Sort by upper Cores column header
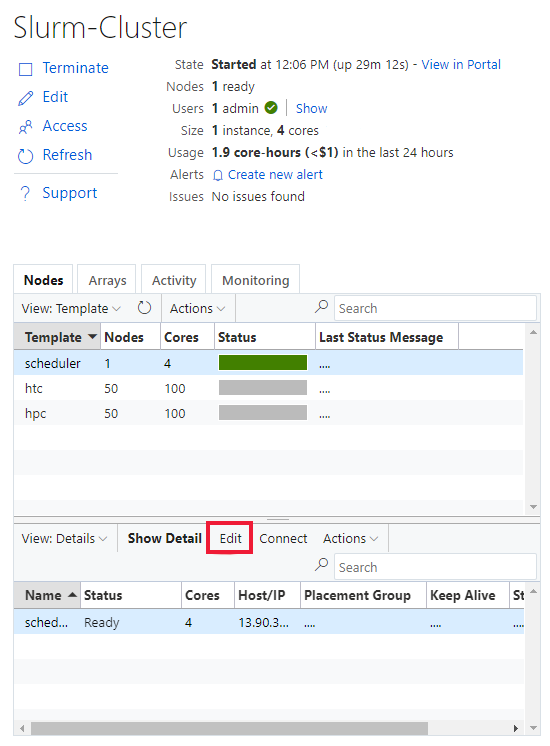 [x=187, y=337]
